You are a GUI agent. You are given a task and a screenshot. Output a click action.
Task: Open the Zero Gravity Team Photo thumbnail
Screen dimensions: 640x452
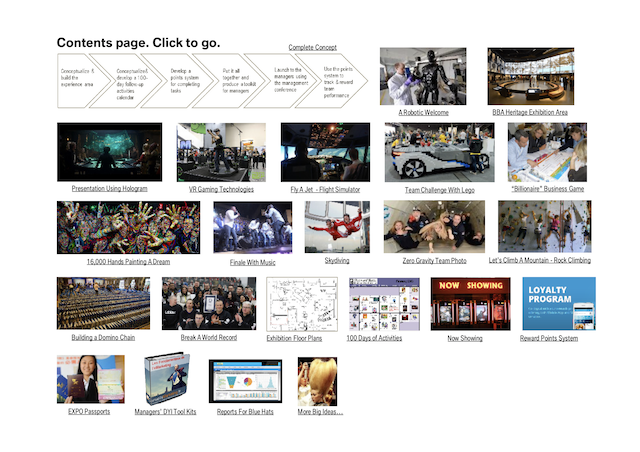pyautogui.click(x=434, y=226)
